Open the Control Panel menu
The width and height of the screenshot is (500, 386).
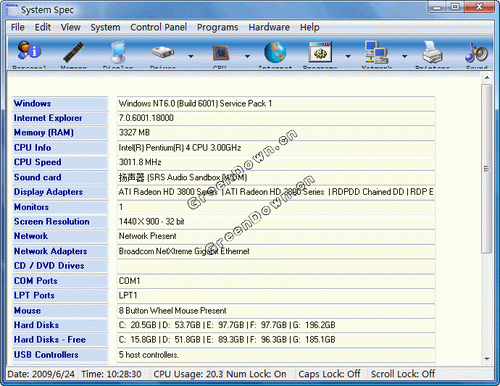pyautogui.click(x=159, y=27)
